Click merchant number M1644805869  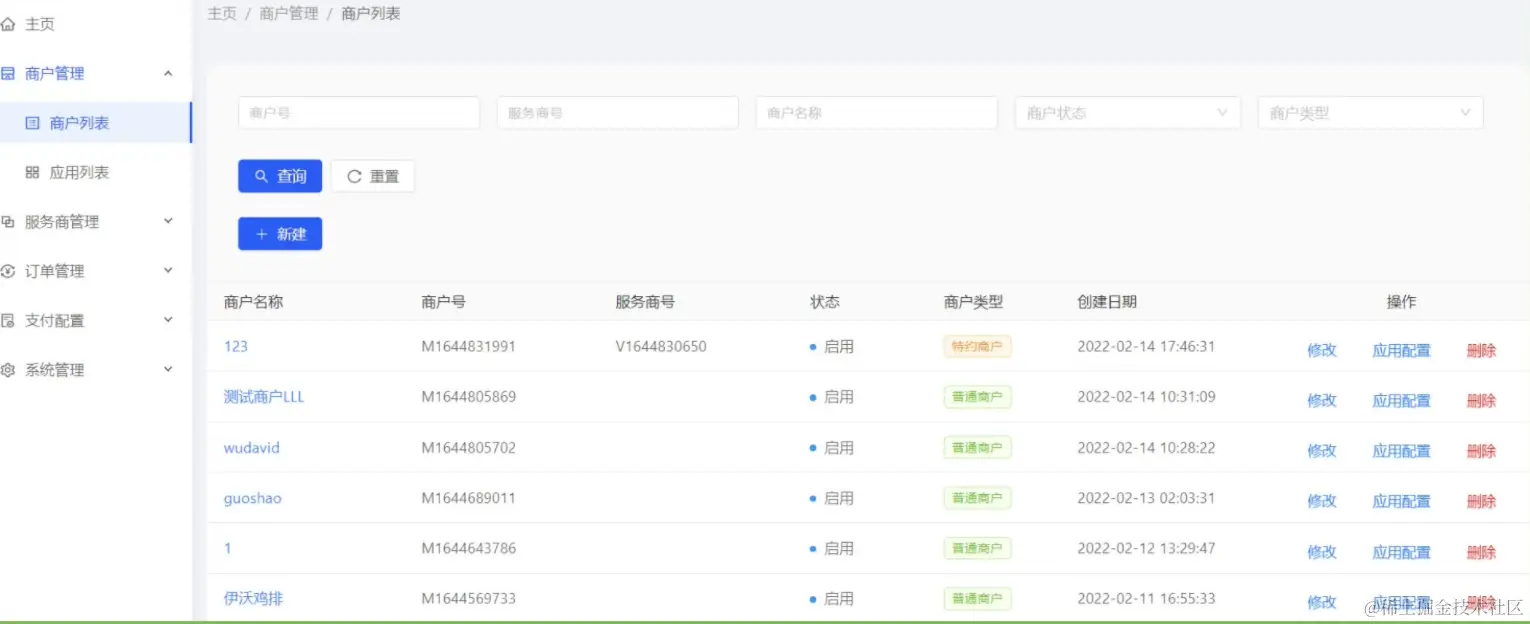[x=469, y=397]
